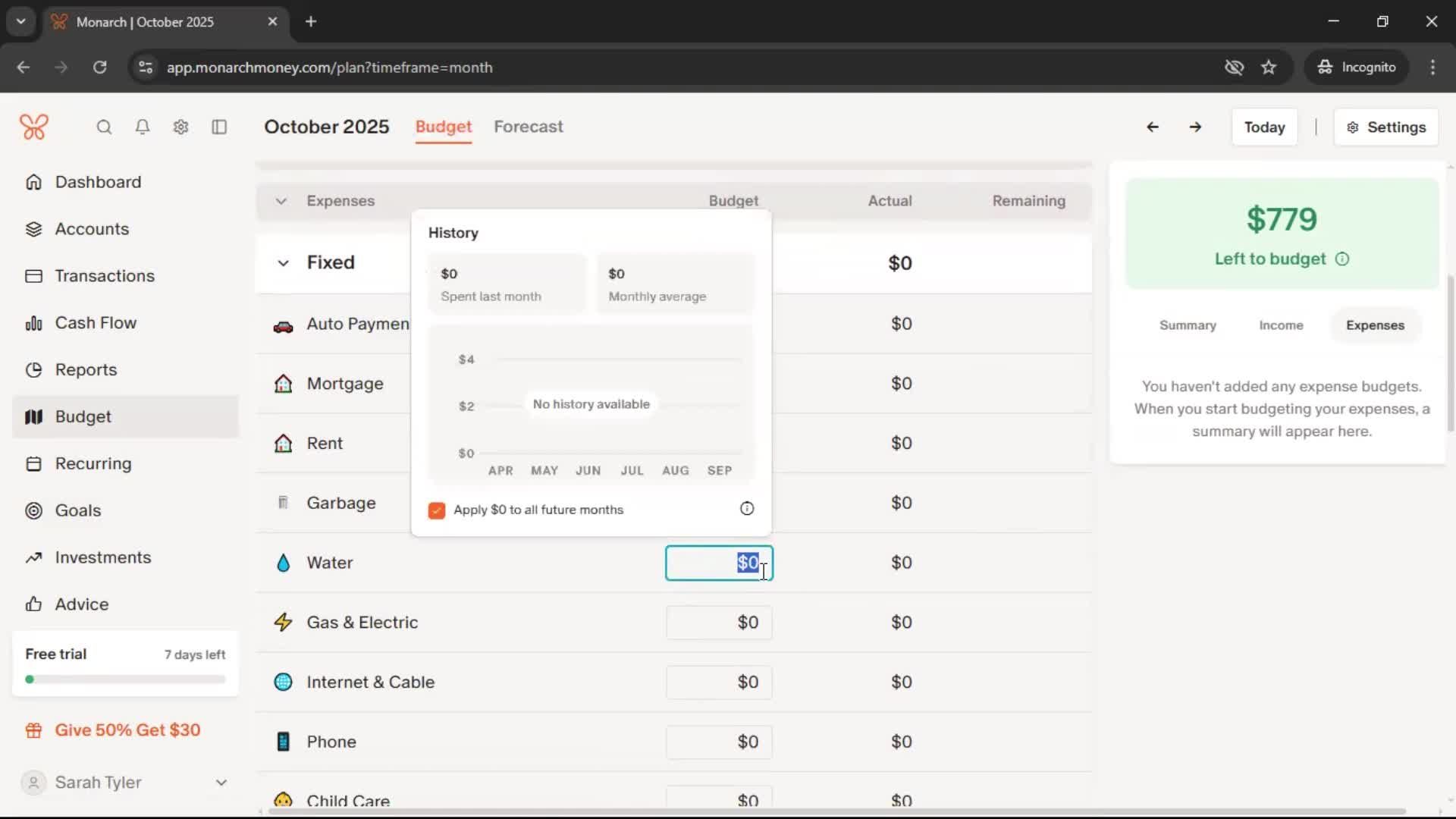The width and height of the screenshot is (1456, 819).
Task: Switch to the Forecast tab
Action: pyautogui.click(x=528, y=127)
